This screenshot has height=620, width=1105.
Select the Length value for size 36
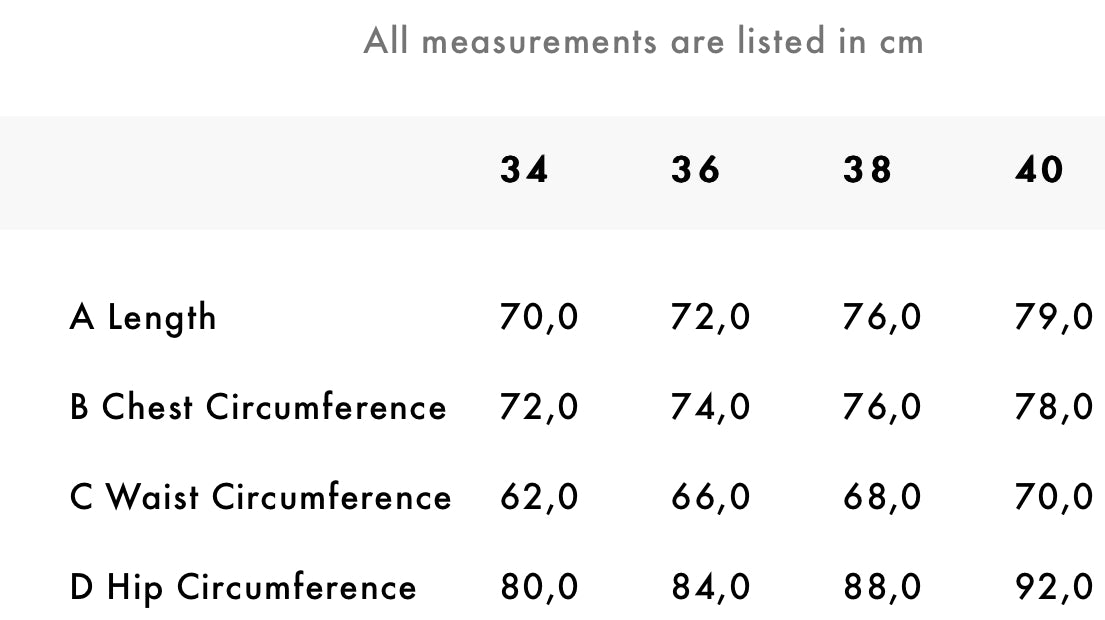pos(710,318)
